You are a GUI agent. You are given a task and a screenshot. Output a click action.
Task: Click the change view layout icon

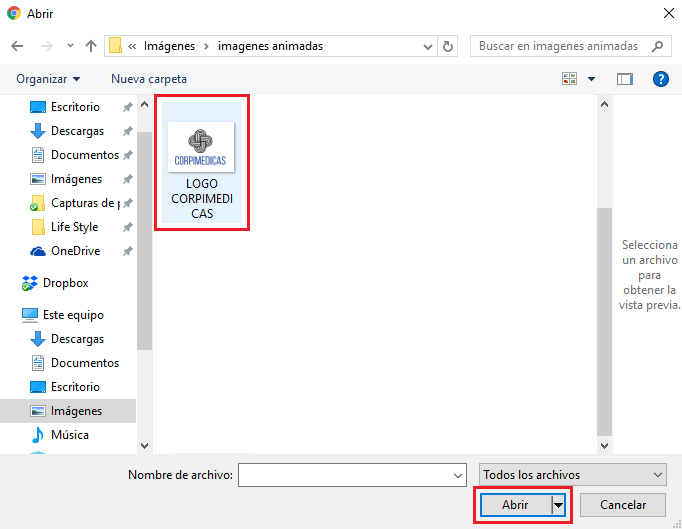[570, 78]
